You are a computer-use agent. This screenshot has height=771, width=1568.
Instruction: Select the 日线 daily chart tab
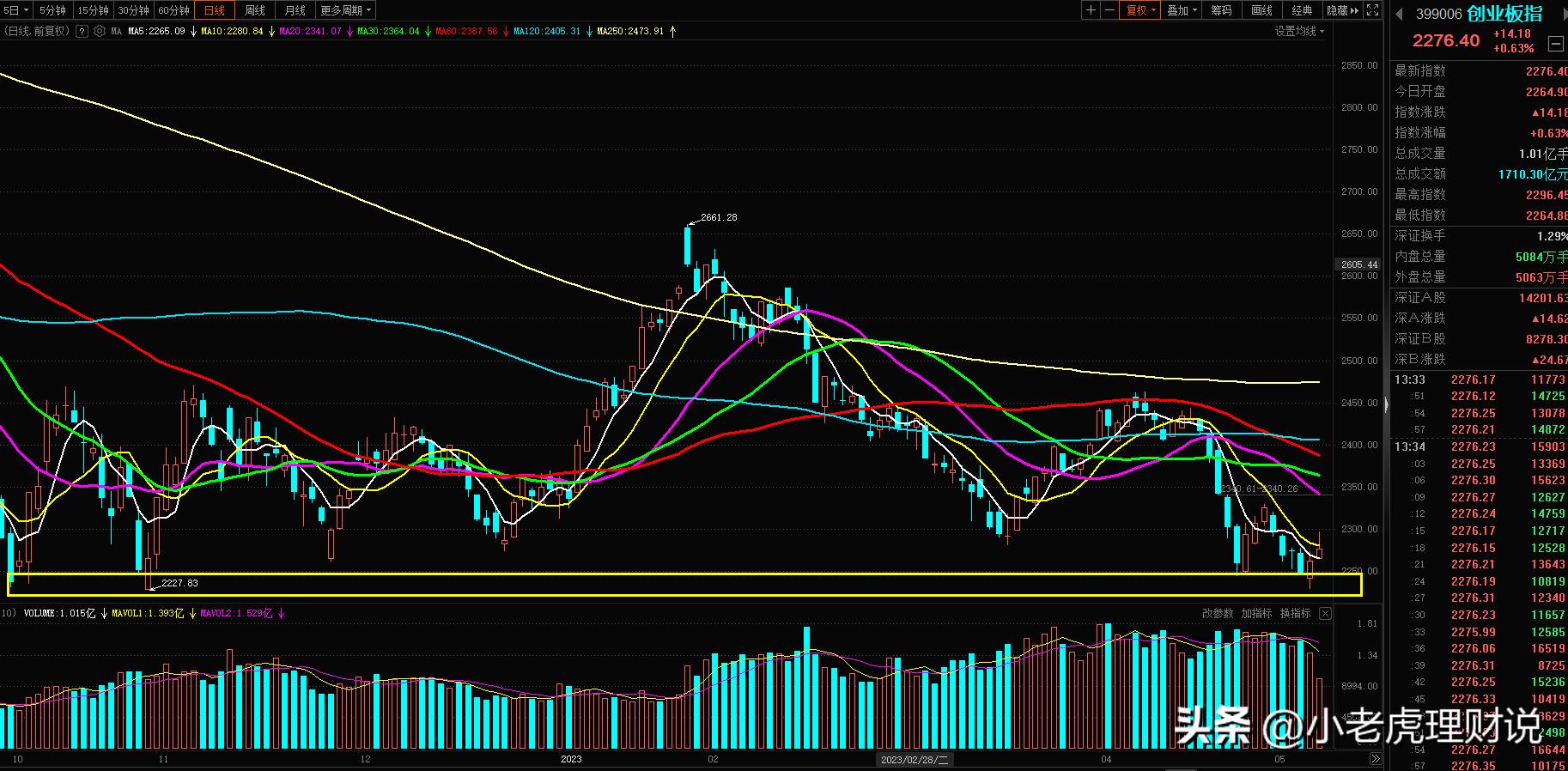214,10
